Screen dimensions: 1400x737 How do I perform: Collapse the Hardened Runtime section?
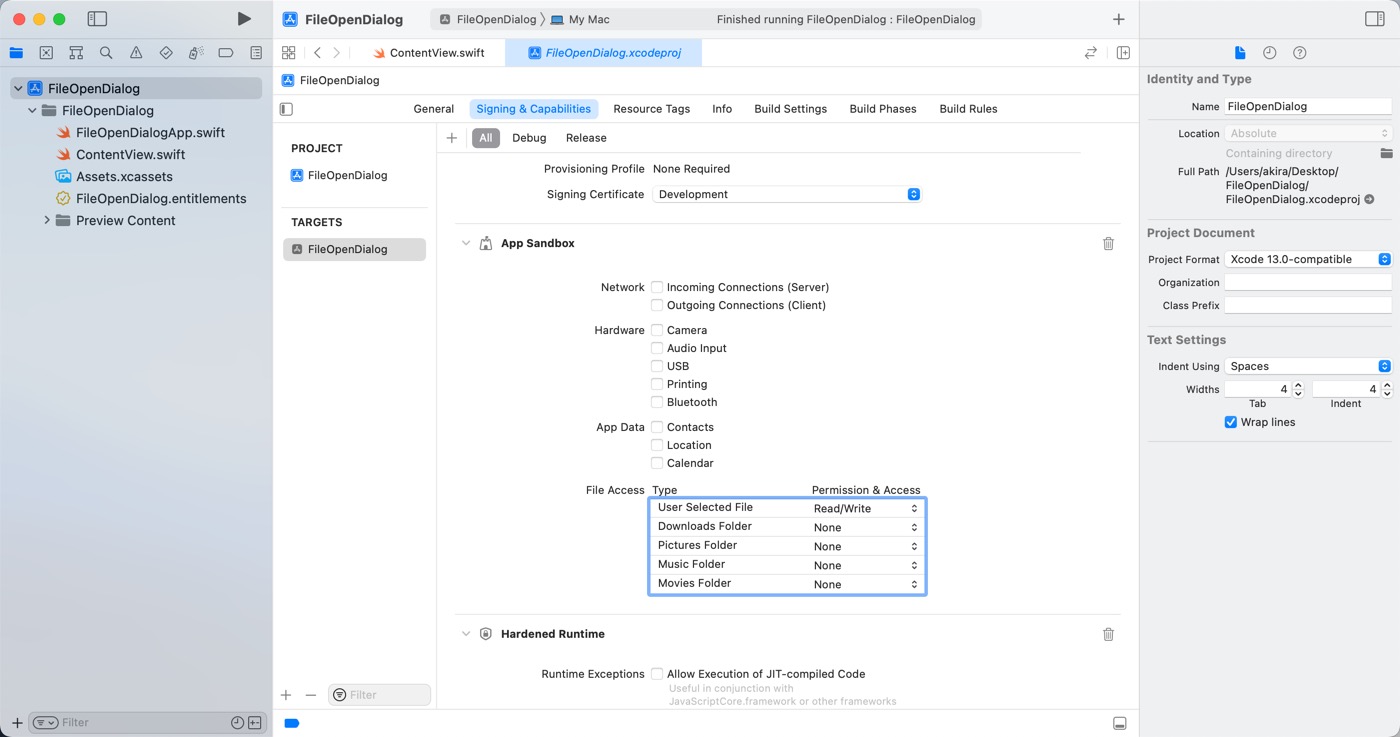pyautogui.click(x=465, y=634)
